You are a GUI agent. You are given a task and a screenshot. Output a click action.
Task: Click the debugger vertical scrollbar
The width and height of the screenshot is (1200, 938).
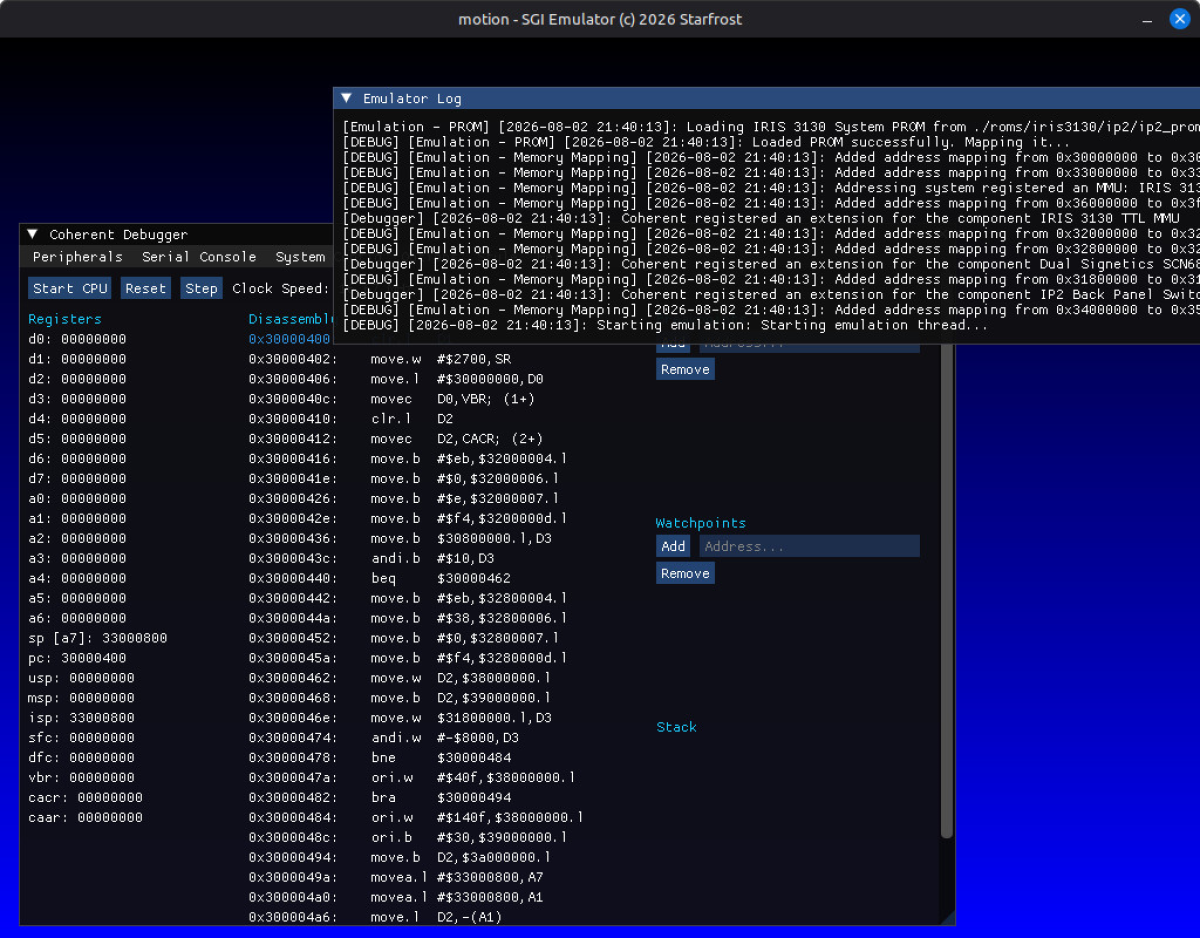click(x=947, y=590)
